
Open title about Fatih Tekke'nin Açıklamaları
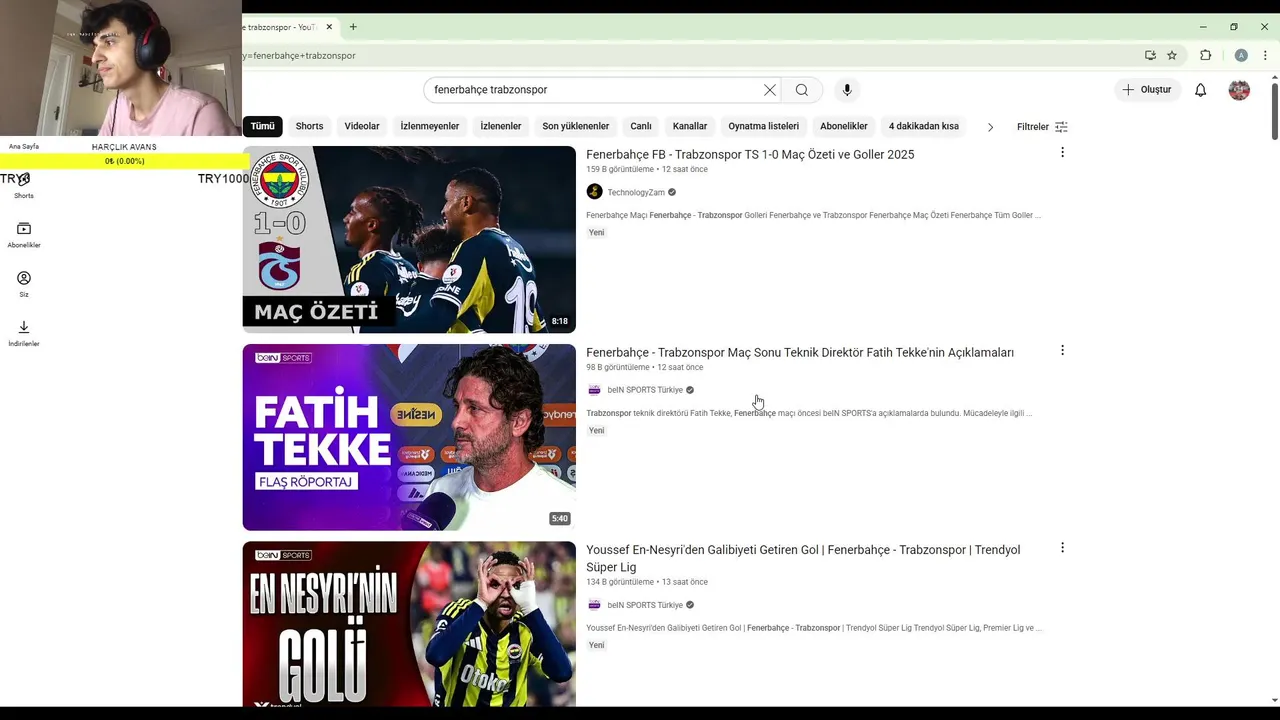tap(800, 352)
